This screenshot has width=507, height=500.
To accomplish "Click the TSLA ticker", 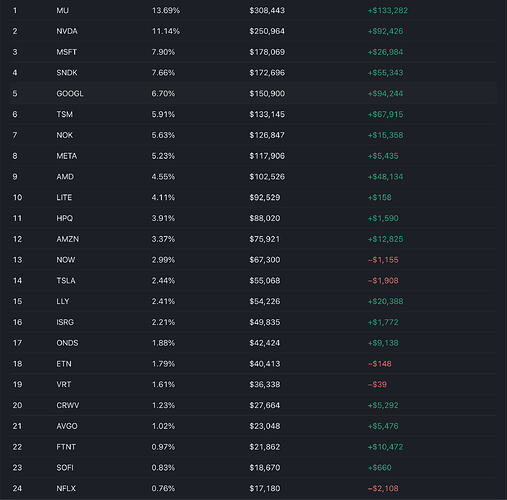I will tap(66, 281).
